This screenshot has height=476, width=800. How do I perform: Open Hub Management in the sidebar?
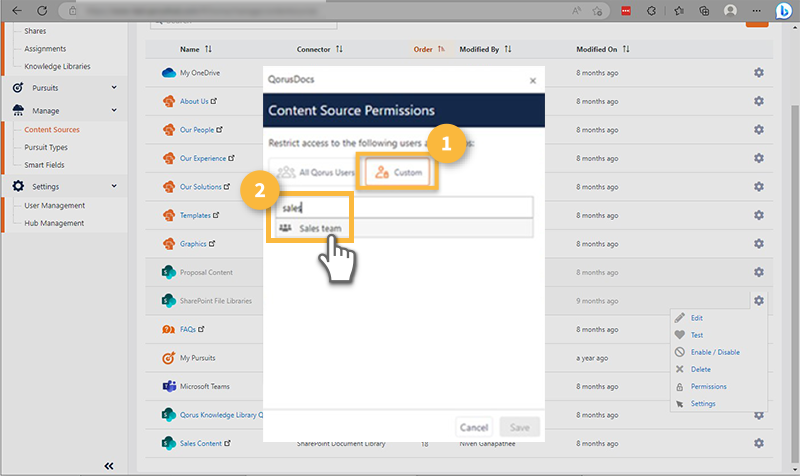pyautogui.click(x=54, y=223)
